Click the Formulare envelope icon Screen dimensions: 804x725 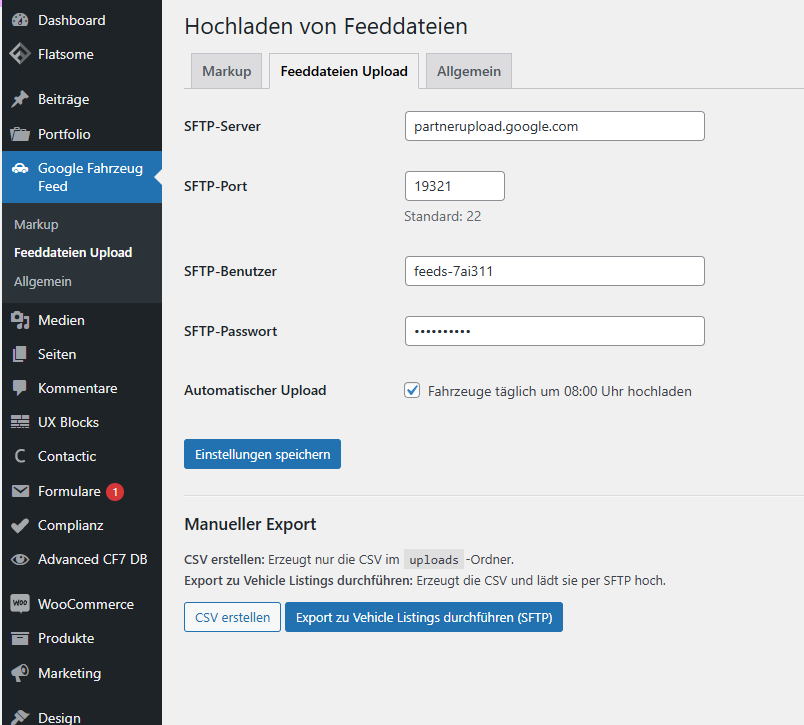coord(20,491)
